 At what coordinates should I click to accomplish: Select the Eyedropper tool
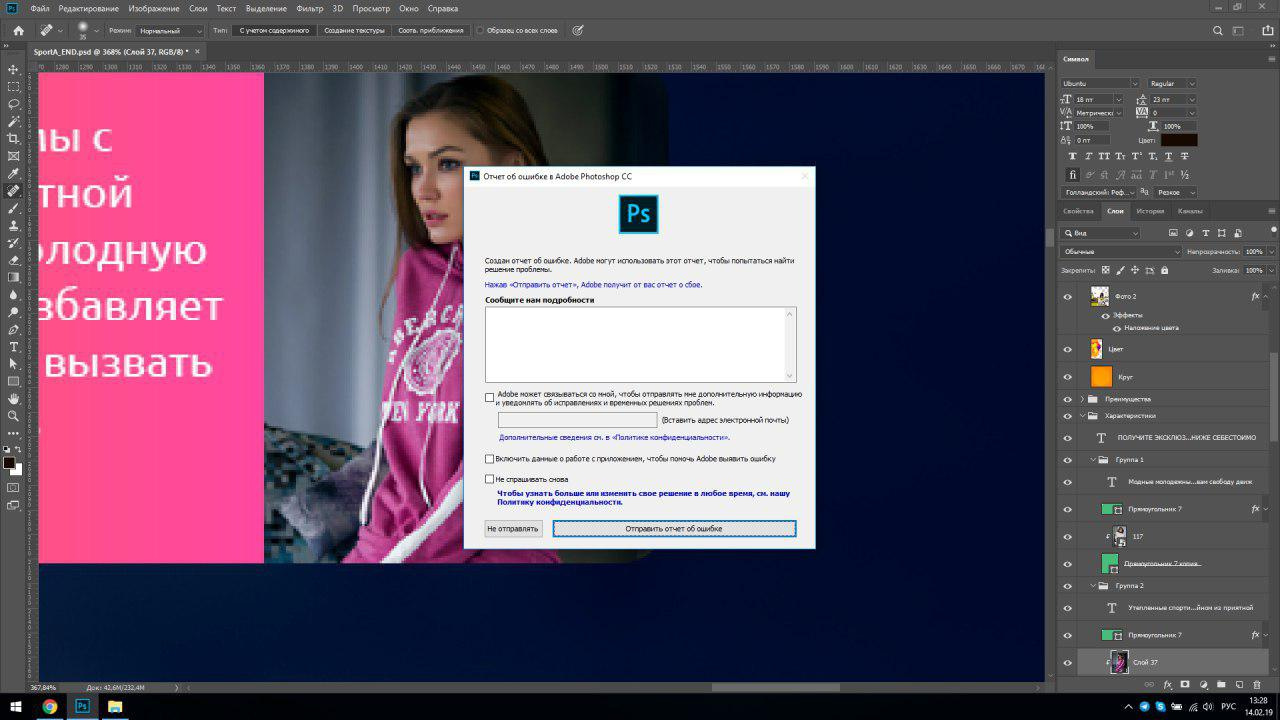(14, 173)
